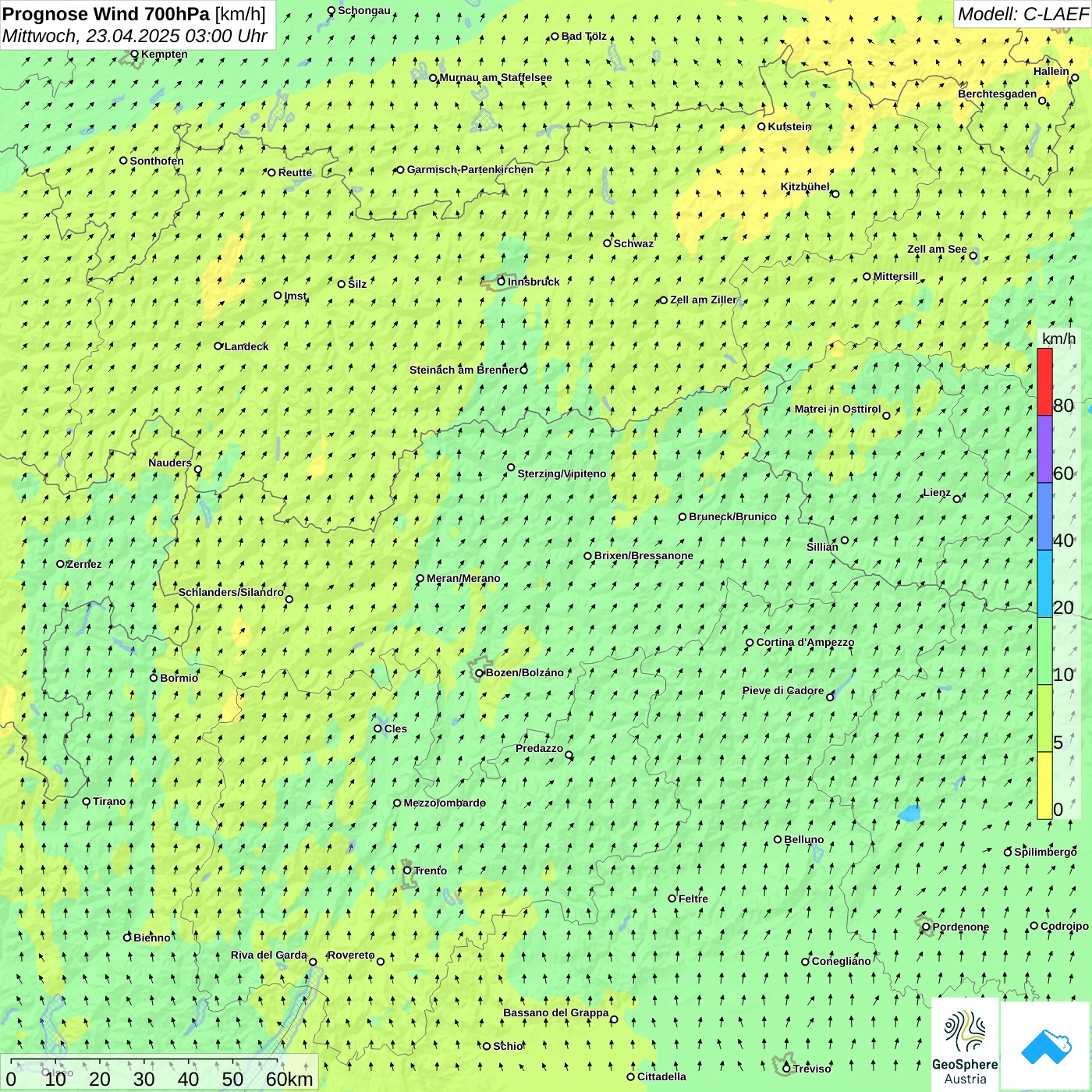Click the "Brixen/Bressanone" label
This screenshot has width=1092, height=1092.
point(643,556)
